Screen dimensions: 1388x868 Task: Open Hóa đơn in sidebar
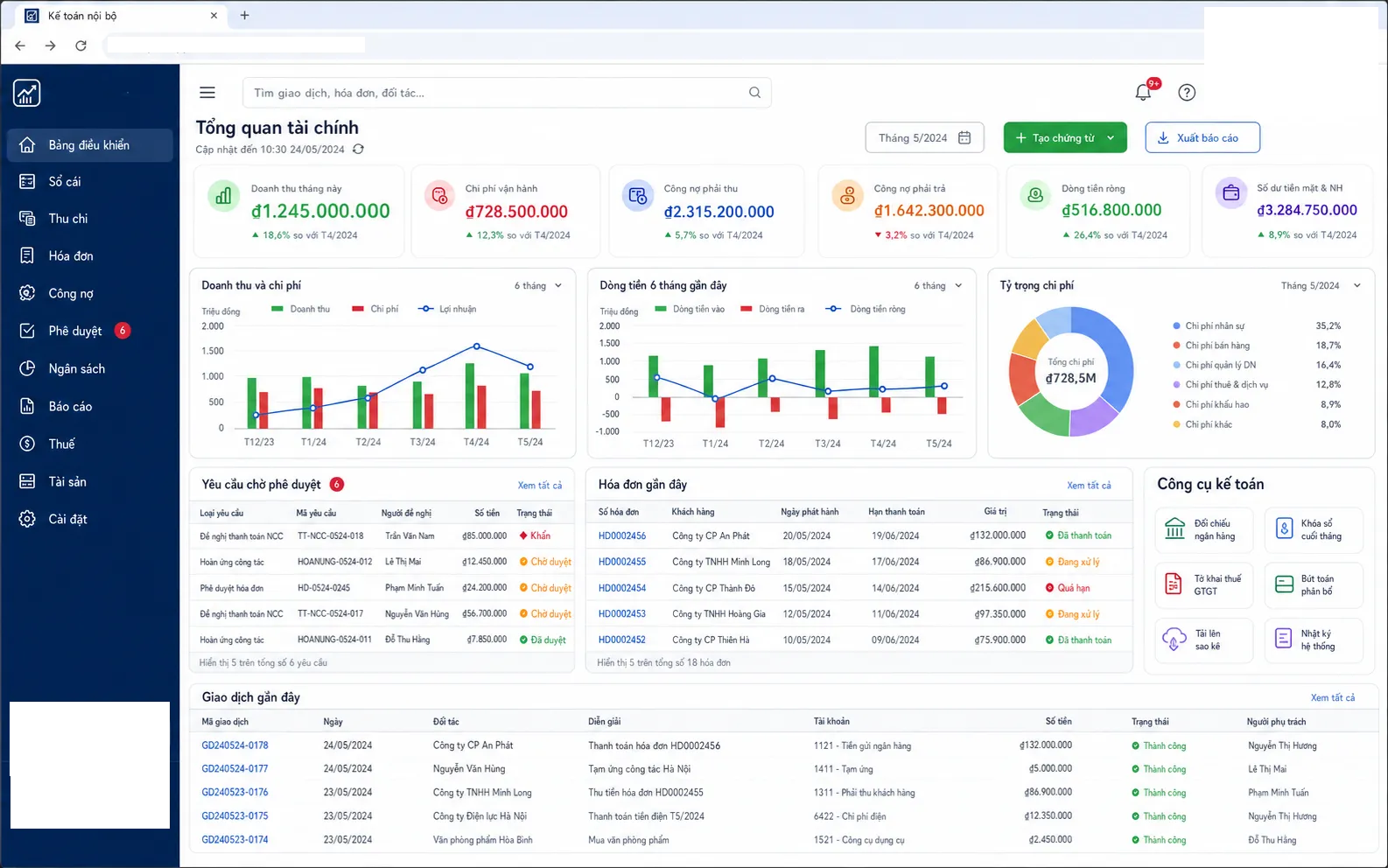[x=89, y=255]
